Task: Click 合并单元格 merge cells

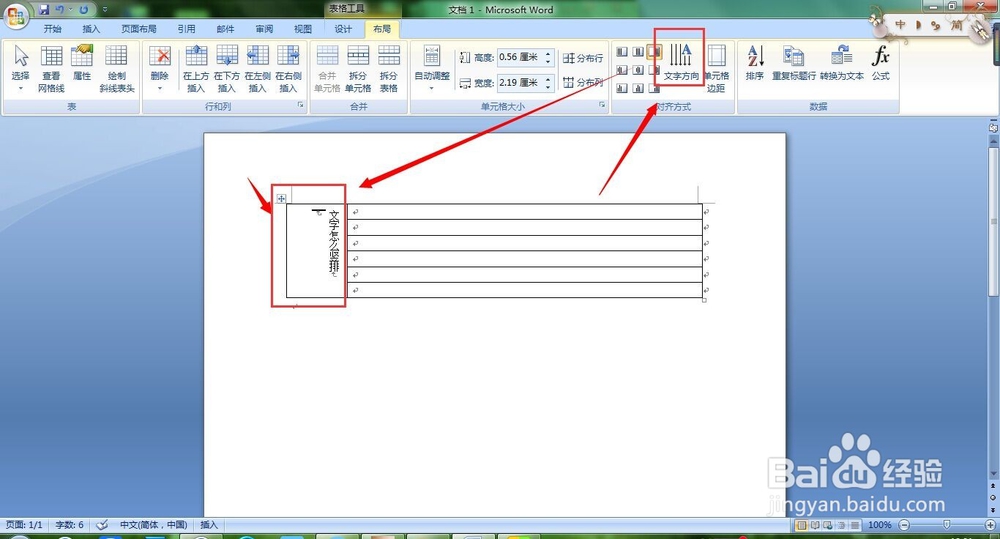Action: 327,68
